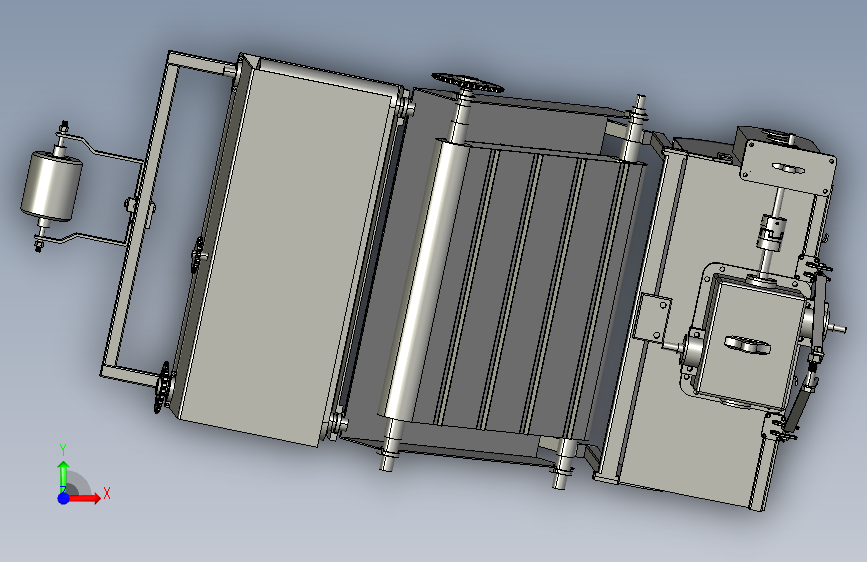Click the X label on the triad
867x562 pixels.
(x=107, y=493)
